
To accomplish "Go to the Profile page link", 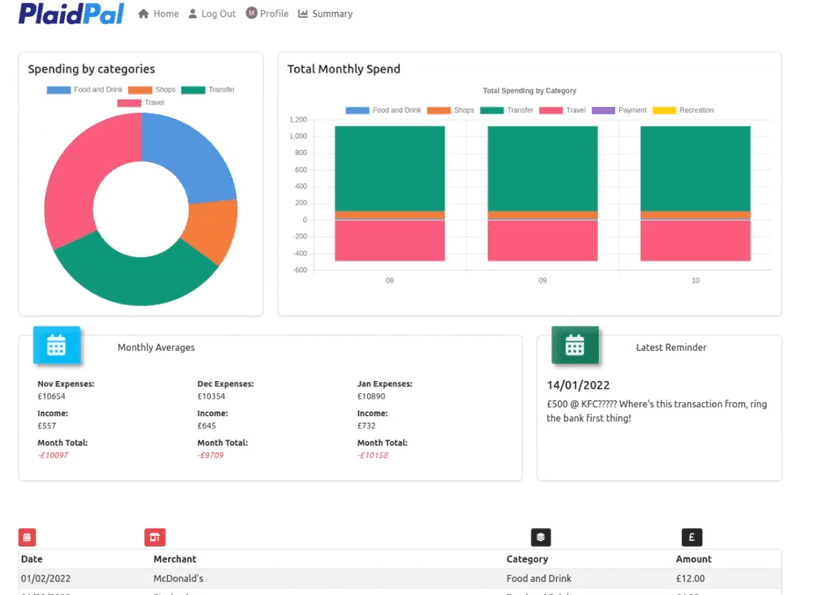I will tap(273, 14).
